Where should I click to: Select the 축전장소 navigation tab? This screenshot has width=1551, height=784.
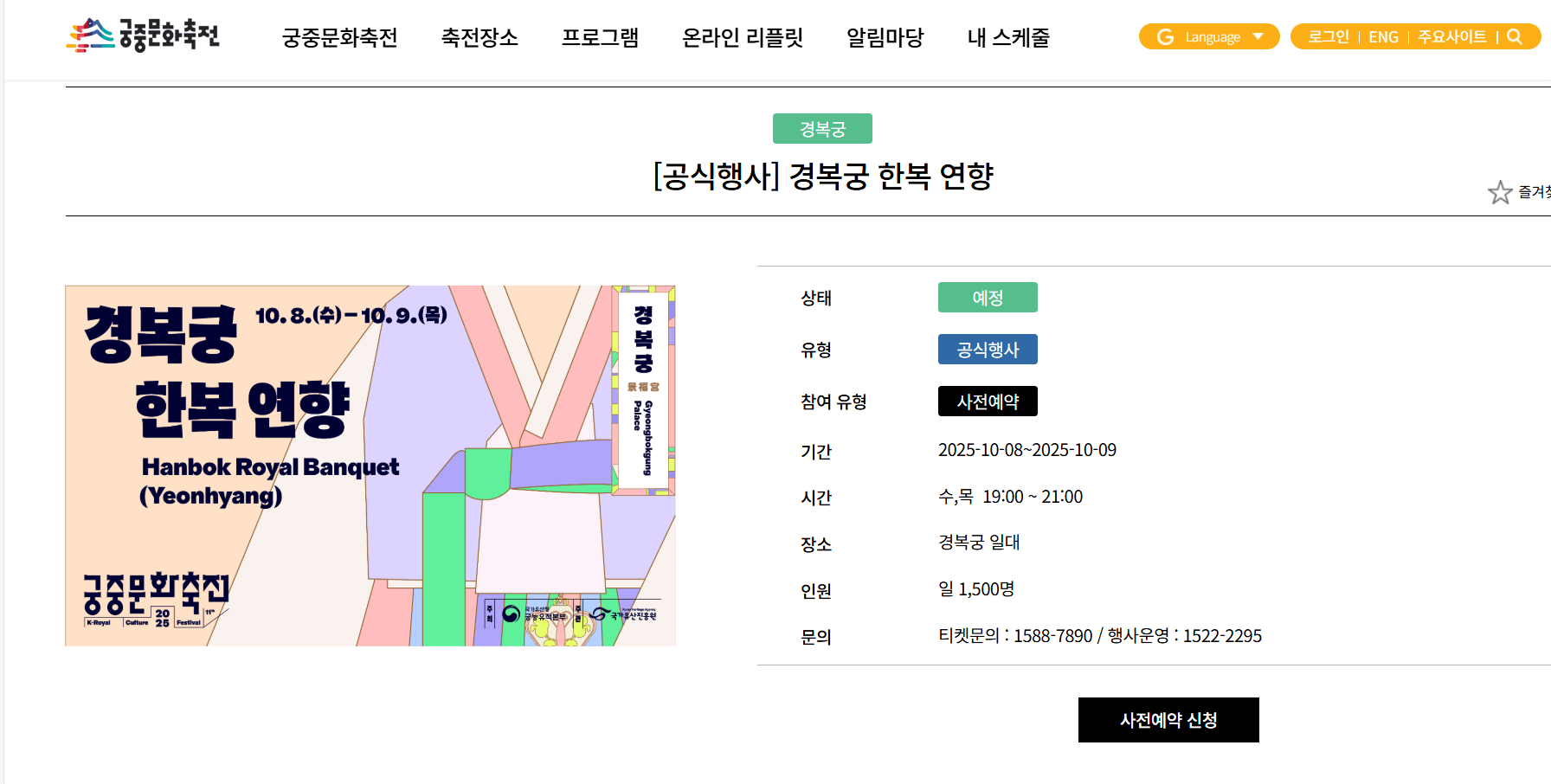(x=479, y=37)
